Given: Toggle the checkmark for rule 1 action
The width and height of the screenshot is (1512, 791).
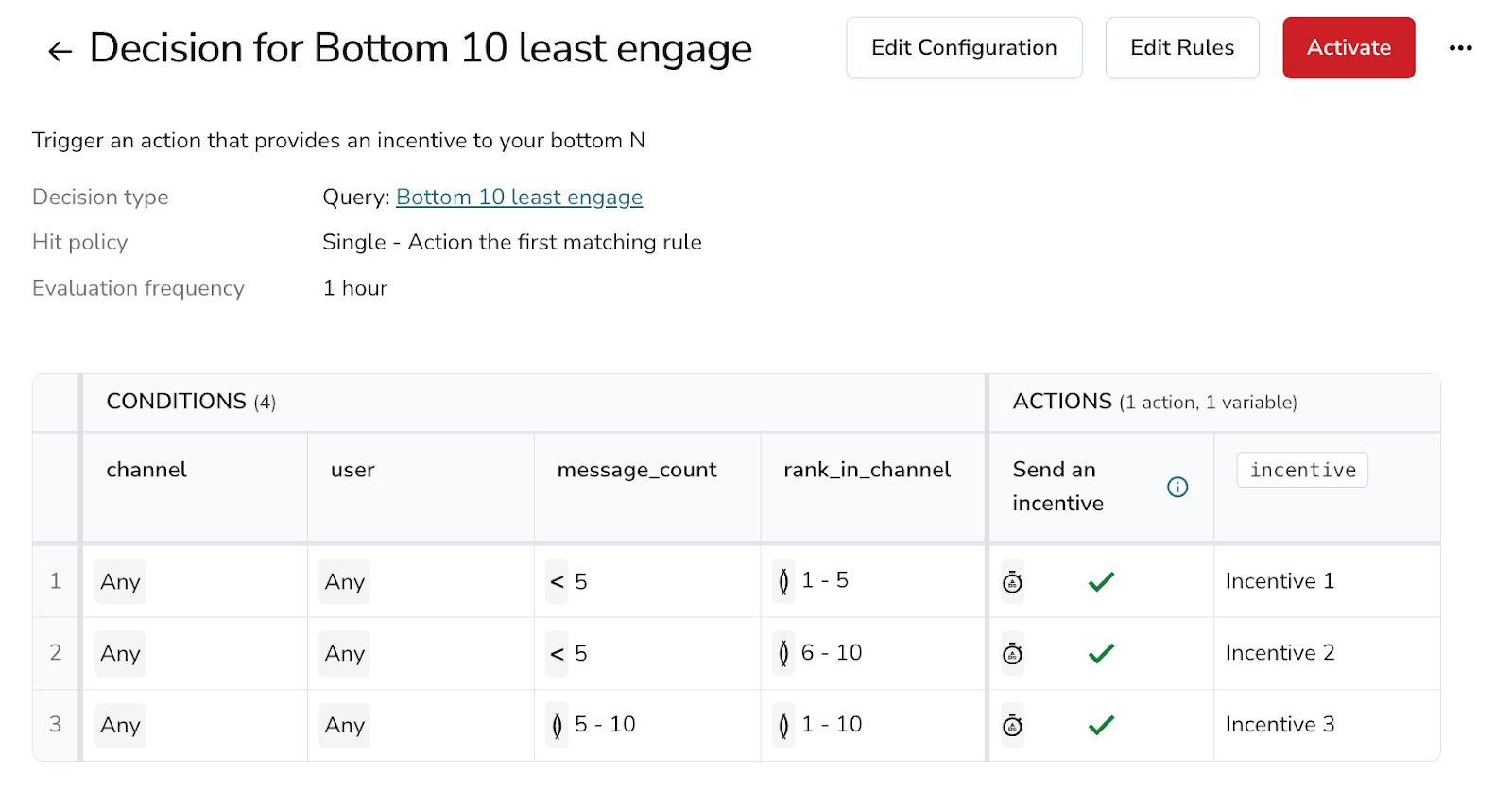Looking at the screenshot, I should (1101, 582).
